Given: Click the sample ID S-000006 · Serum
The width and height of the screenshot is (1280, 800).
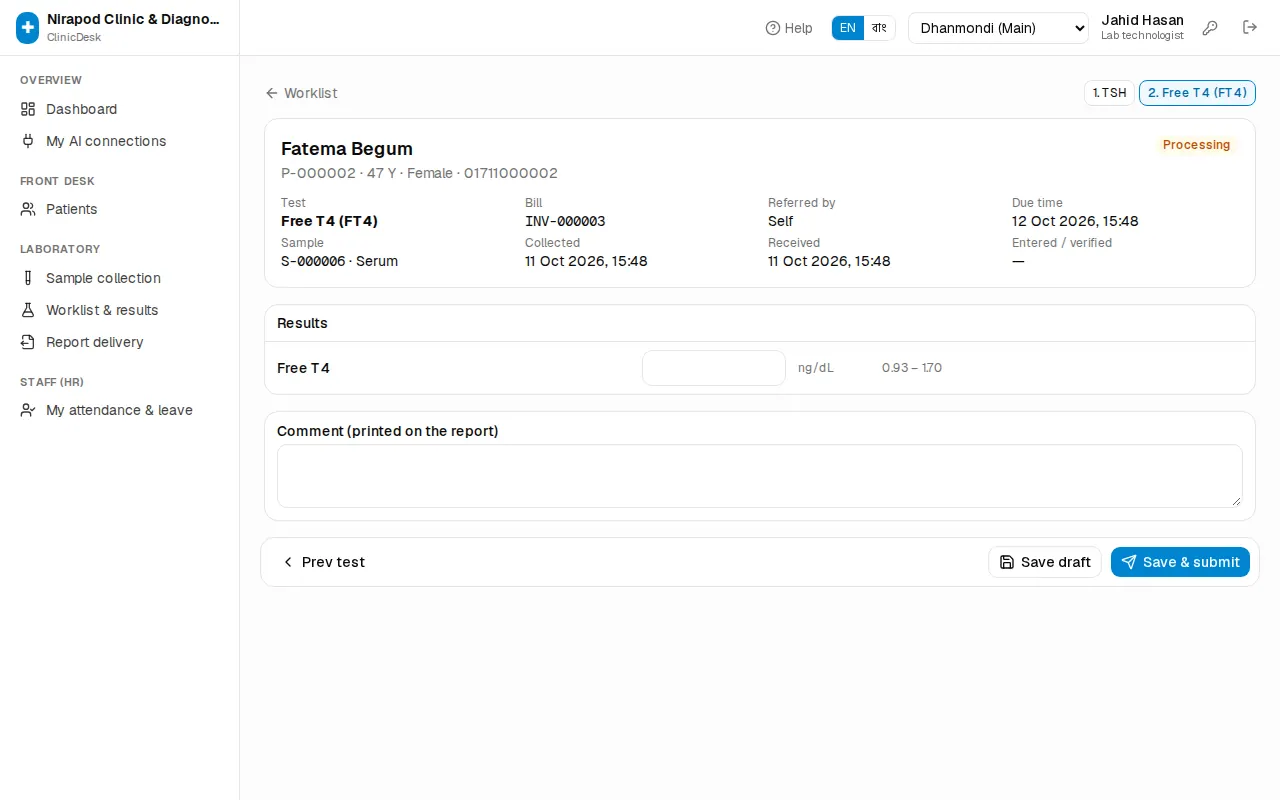Looking at the screenshot, I should [x=339, y=261].
